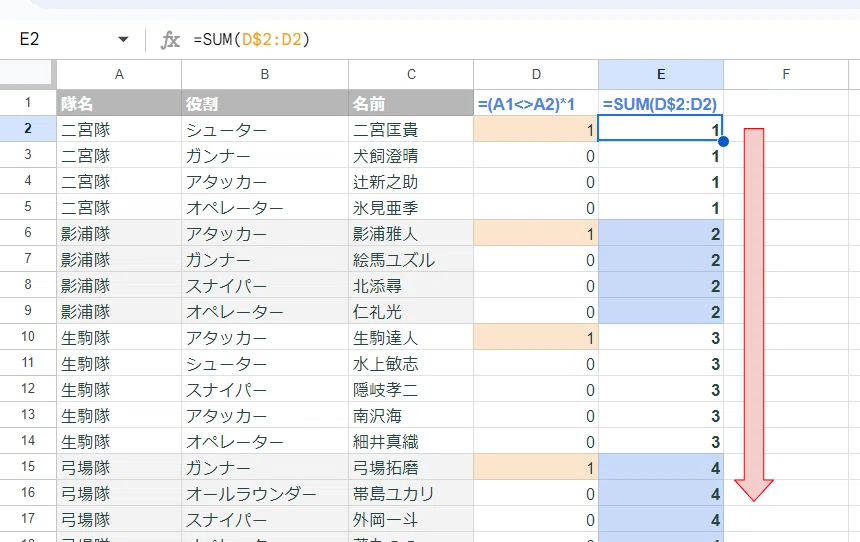Click cell D6 with value 1

coord(536,233)
